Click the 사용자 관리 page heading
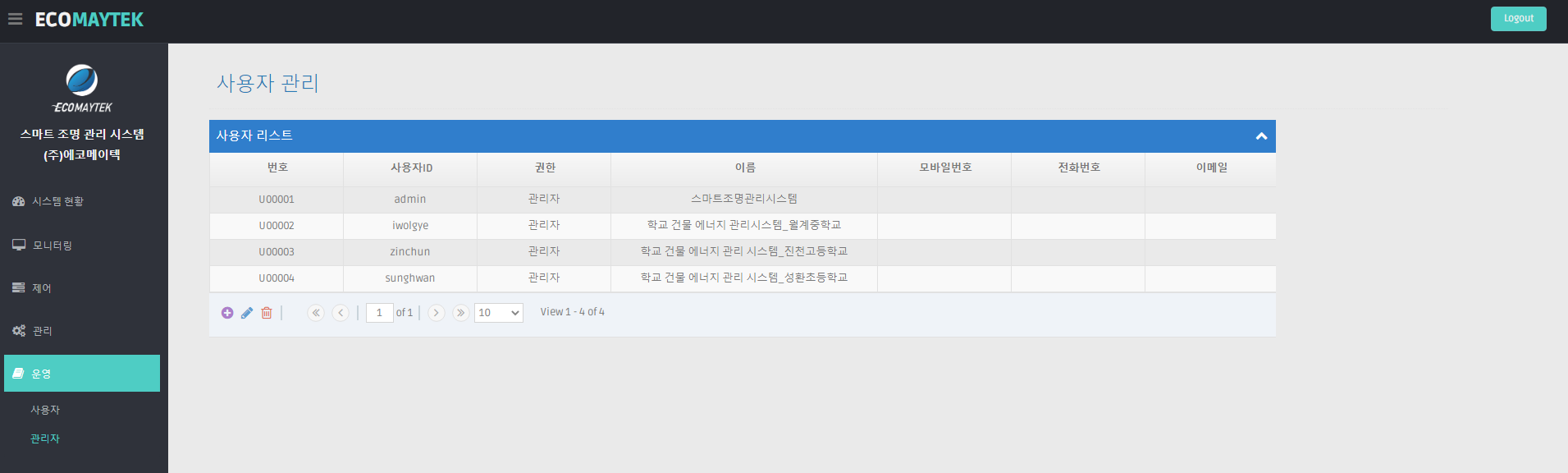The width and height of the screenshot is (1568, 473). click(267, 83)
